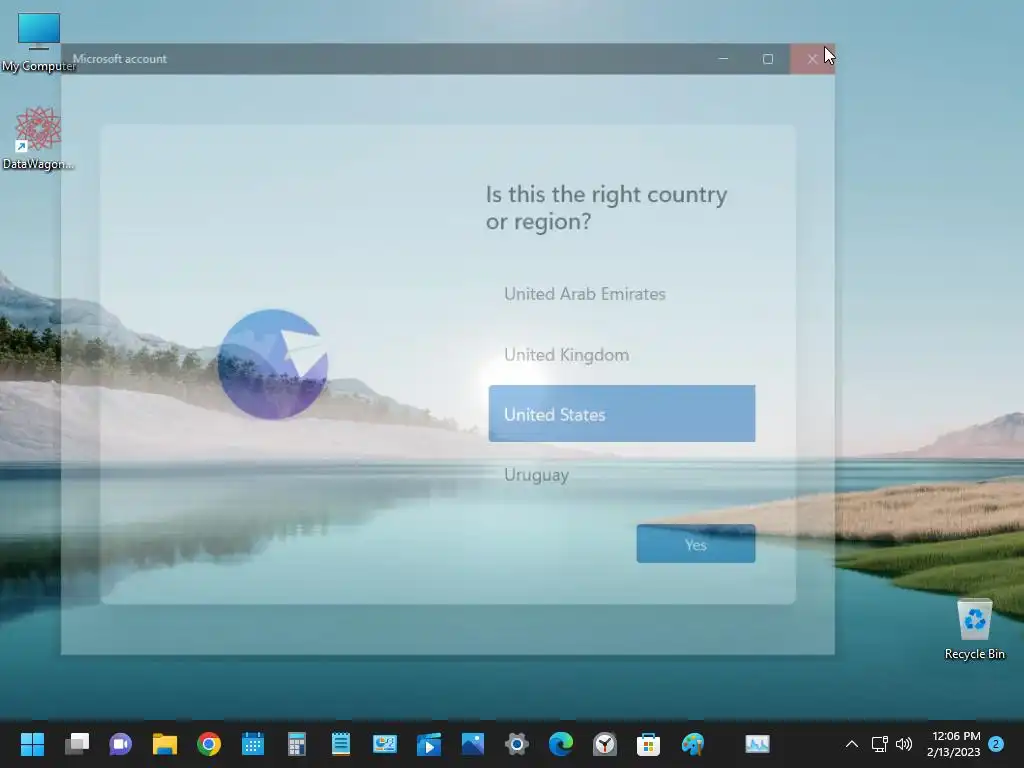Show hidden system tray icons
1024x768 pixels.
[852, 744]
